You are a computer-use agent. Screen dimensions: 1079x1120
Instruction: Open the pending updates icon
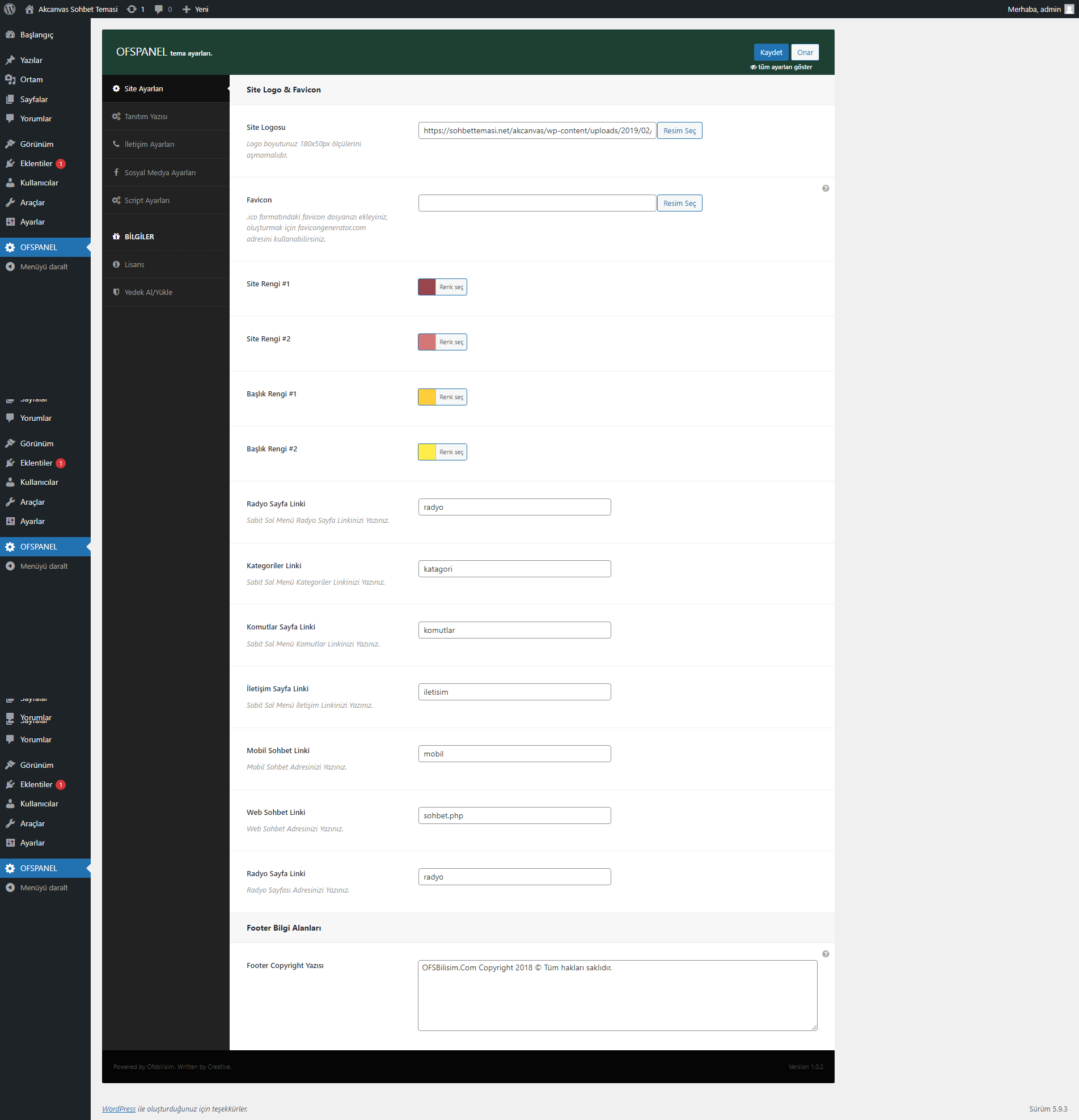click(x=136, y=9)
